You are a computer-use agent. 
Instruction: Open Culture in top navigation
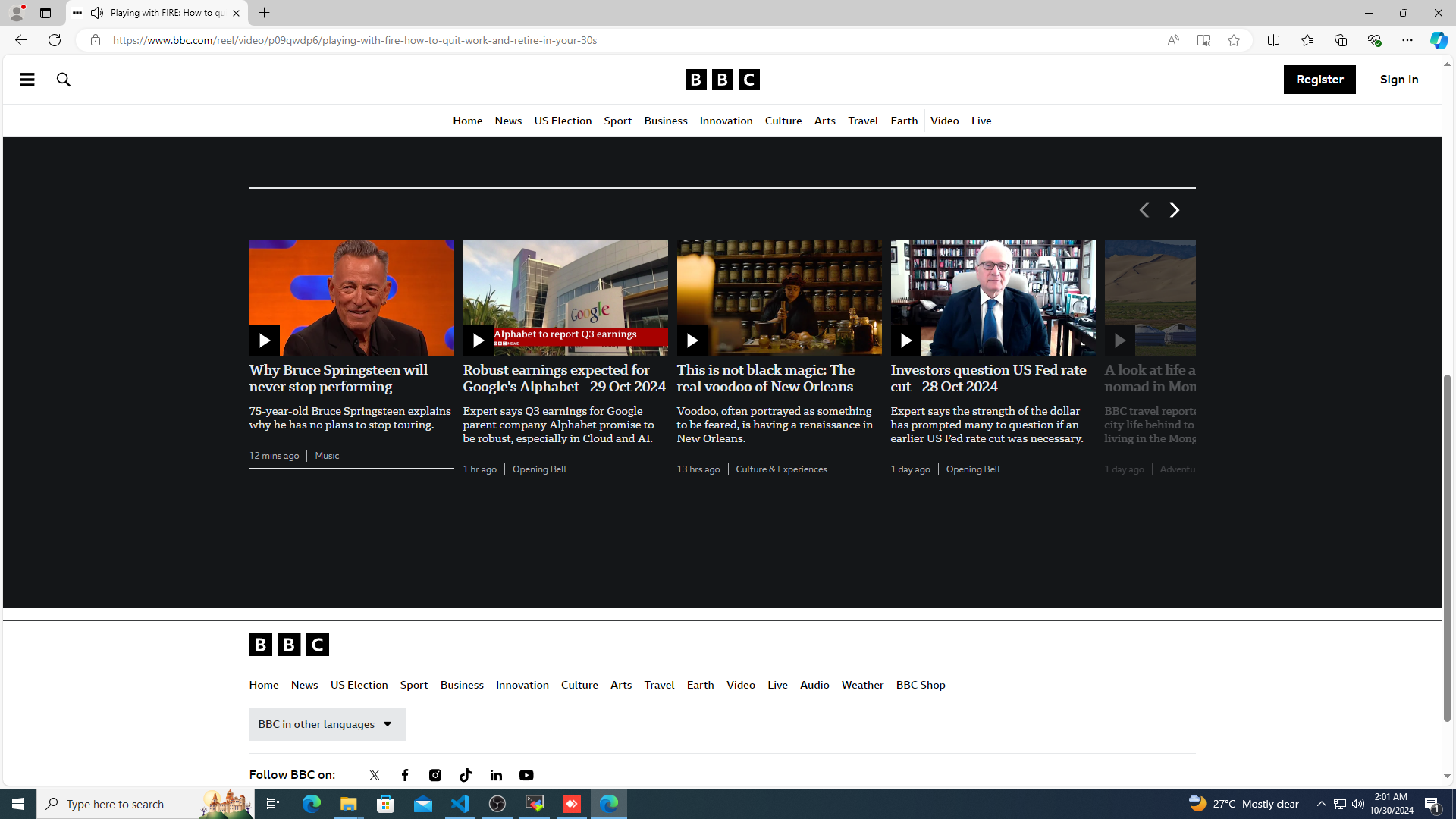click(783, 121)
